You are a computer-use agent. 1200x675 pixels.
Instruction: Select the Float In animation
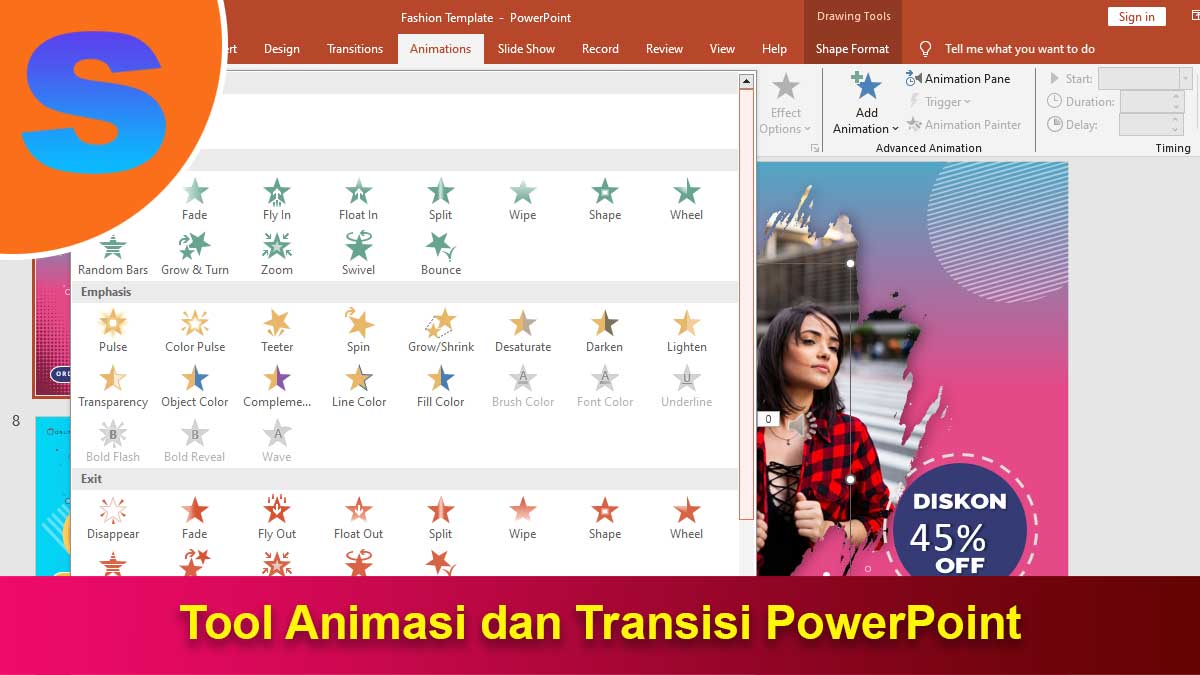358,199
